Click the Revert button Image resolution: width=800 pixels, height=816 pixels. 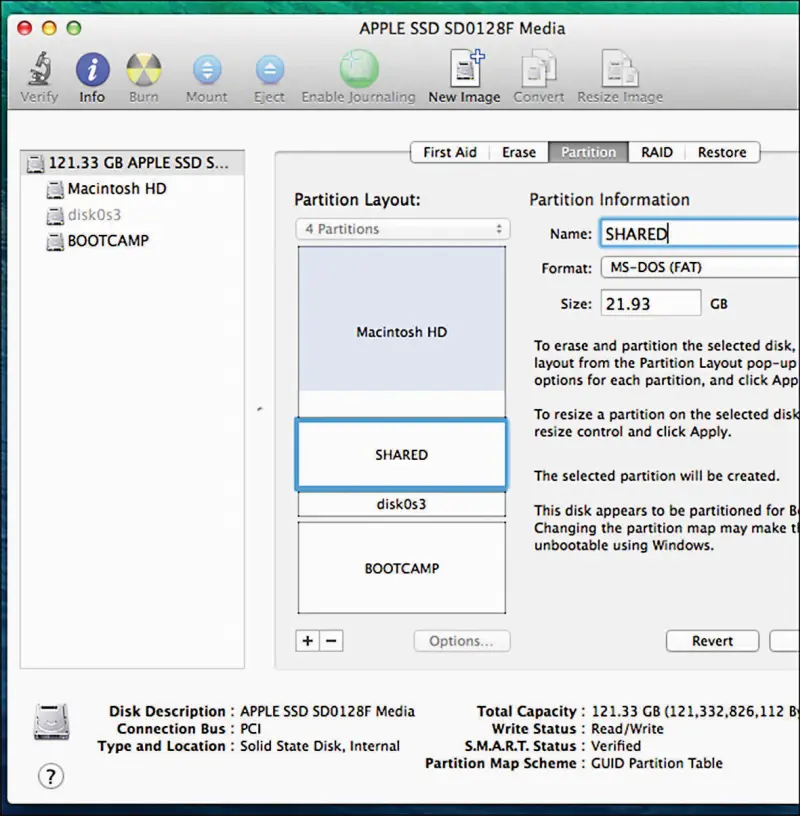coord(712,641)
